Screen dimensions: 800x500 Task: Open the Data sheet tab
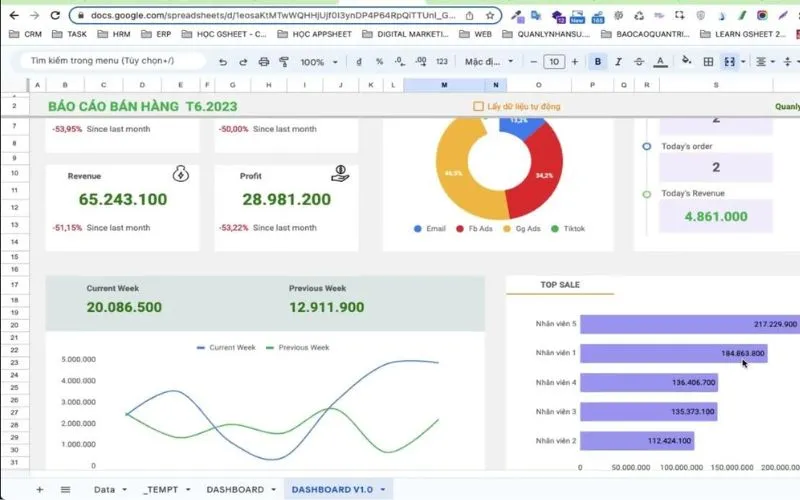point(104,489)
